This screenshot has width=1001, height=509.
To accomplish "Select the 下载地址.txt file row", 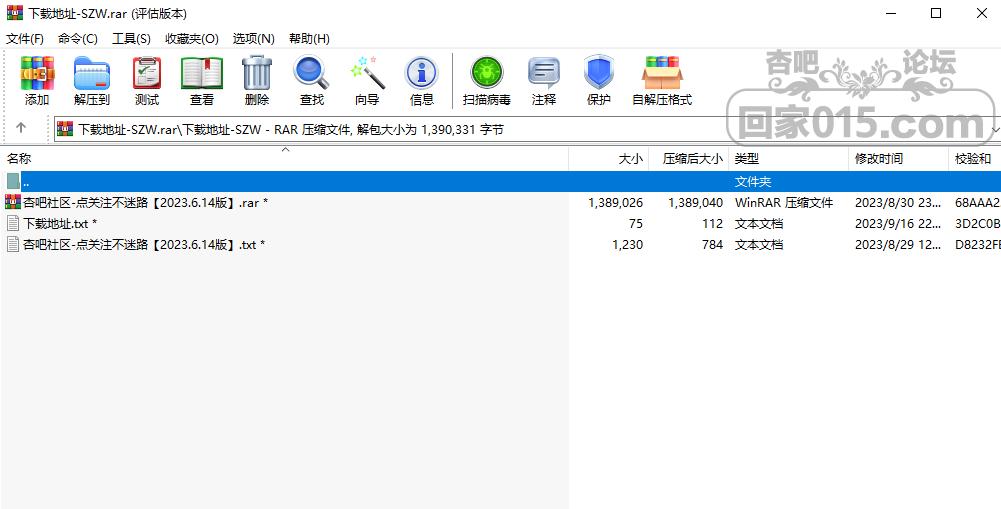I will point(55,223).
